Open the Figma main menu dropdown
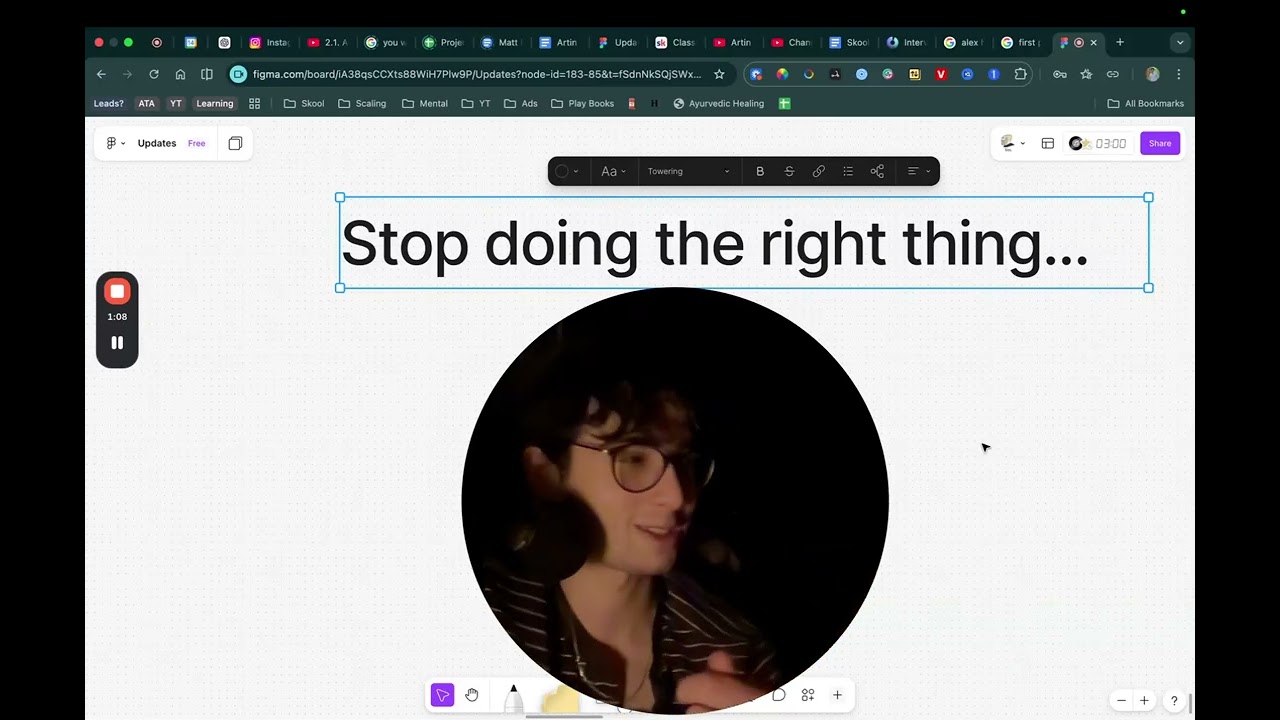1280x720 pixels. tap(116, 143)
